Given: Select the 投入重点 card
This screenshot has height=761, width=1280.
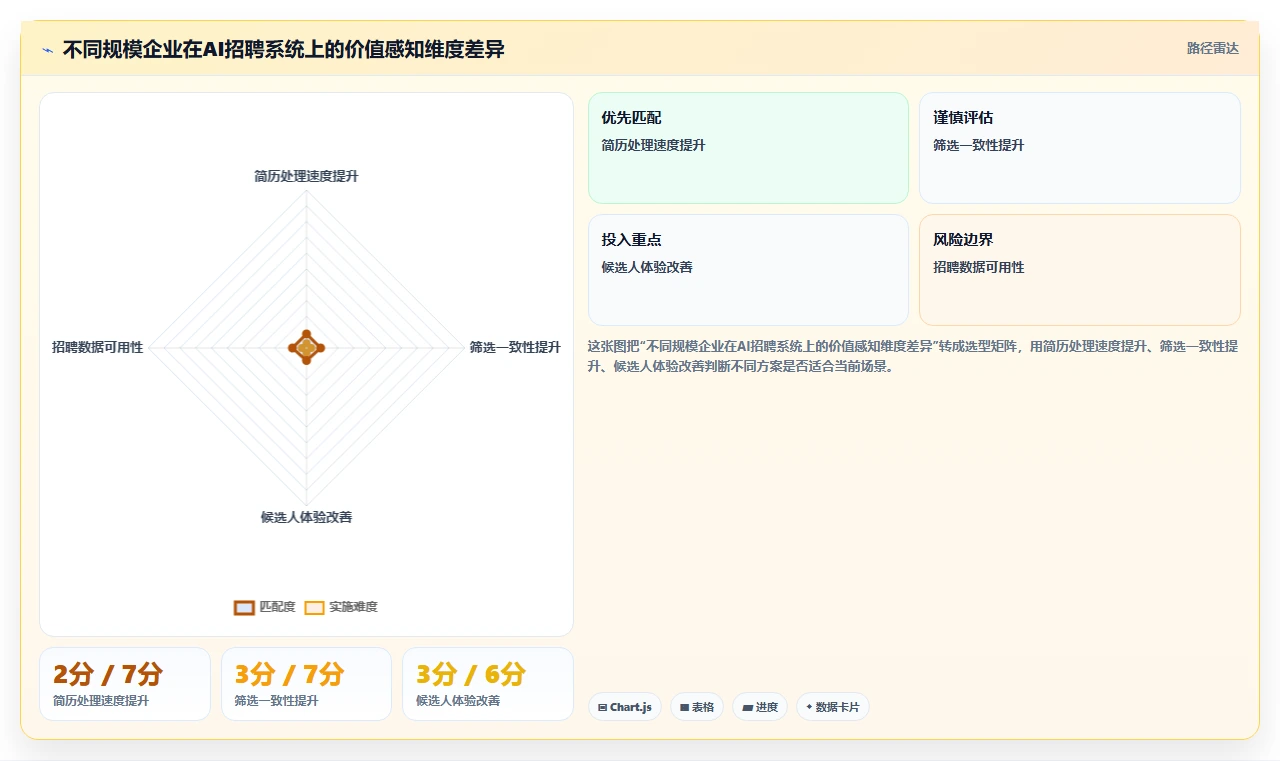Looking at the screenshot, I should [748, 270].
